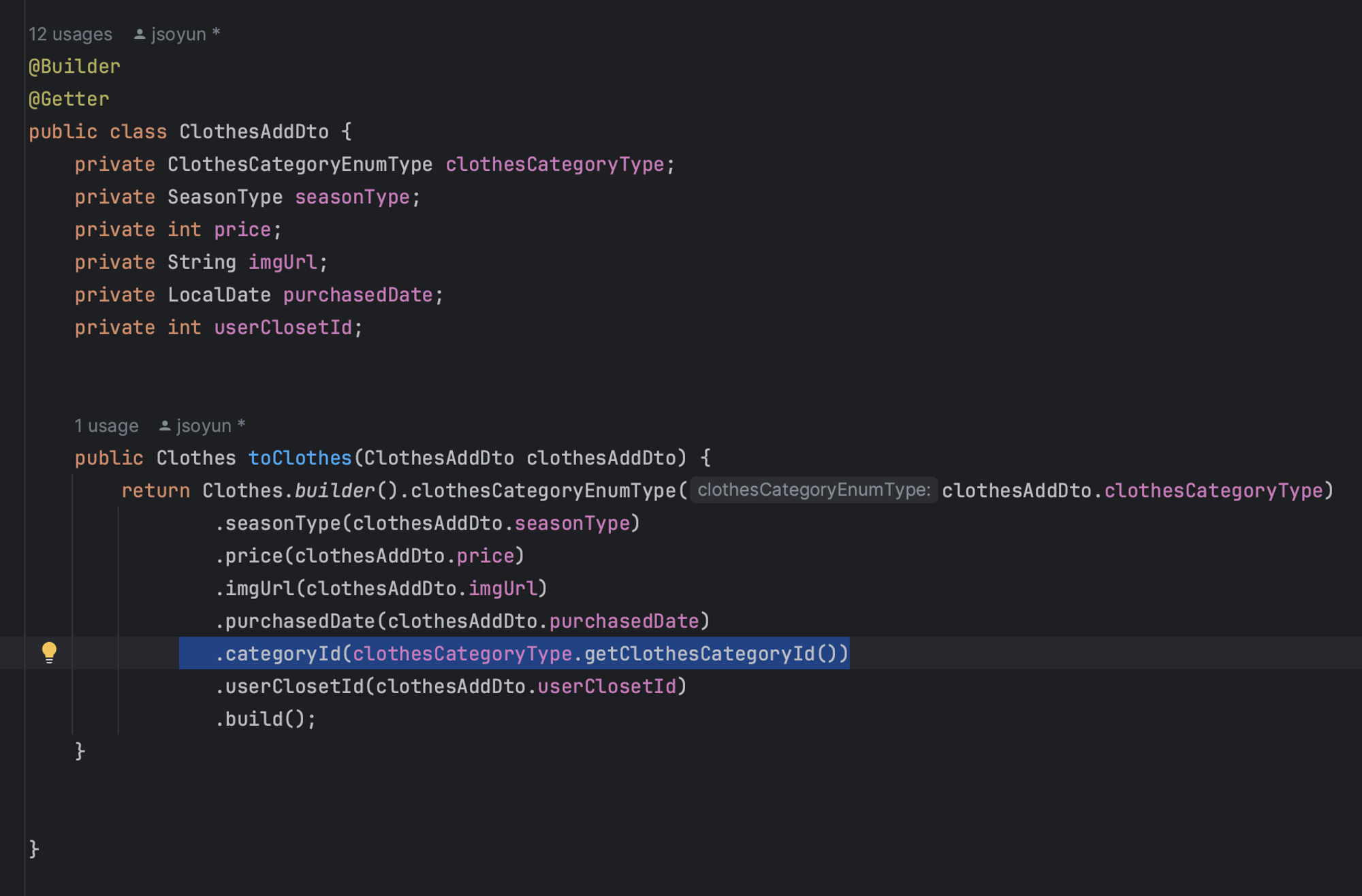Click the jsoyun author hint above @Builder

pyautogui.click(x=178, y=34)
